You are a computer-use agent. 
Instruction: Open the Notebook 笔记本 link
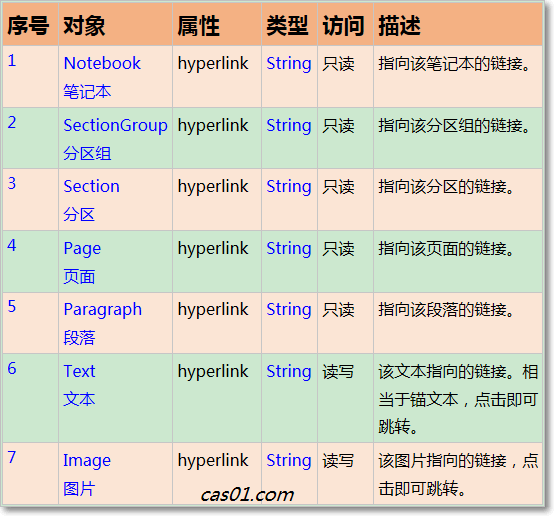point(102,77)
